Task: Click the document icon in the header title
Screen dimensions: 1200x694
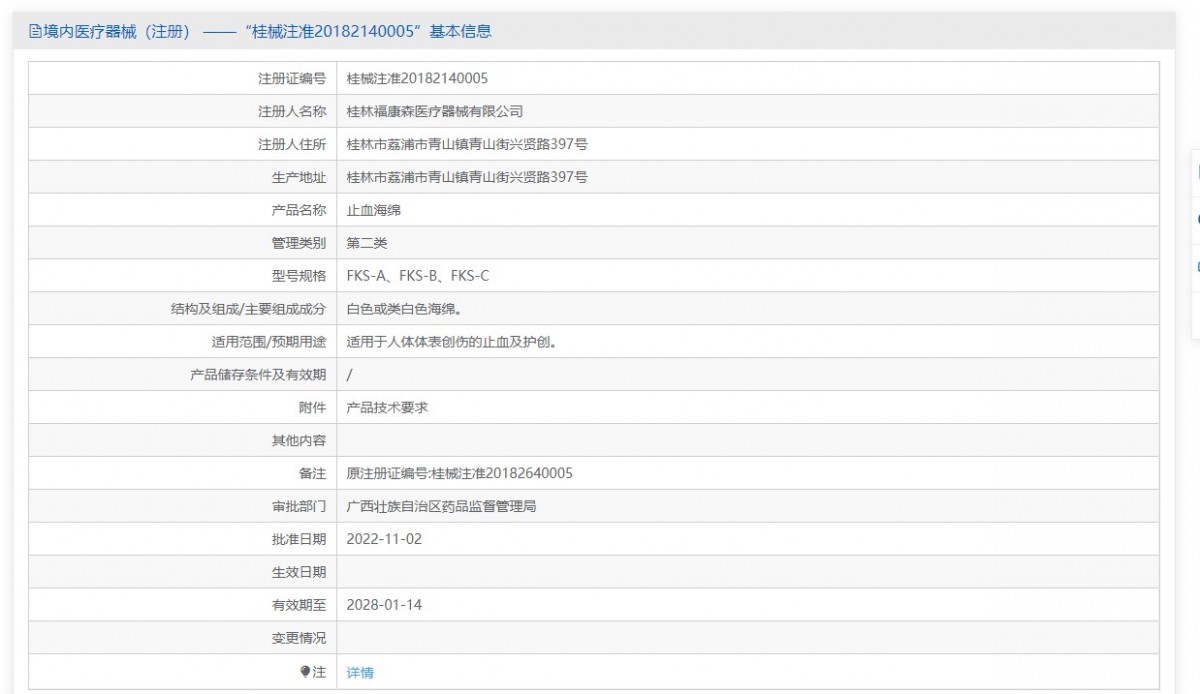Action: click(x=35, y=32)
